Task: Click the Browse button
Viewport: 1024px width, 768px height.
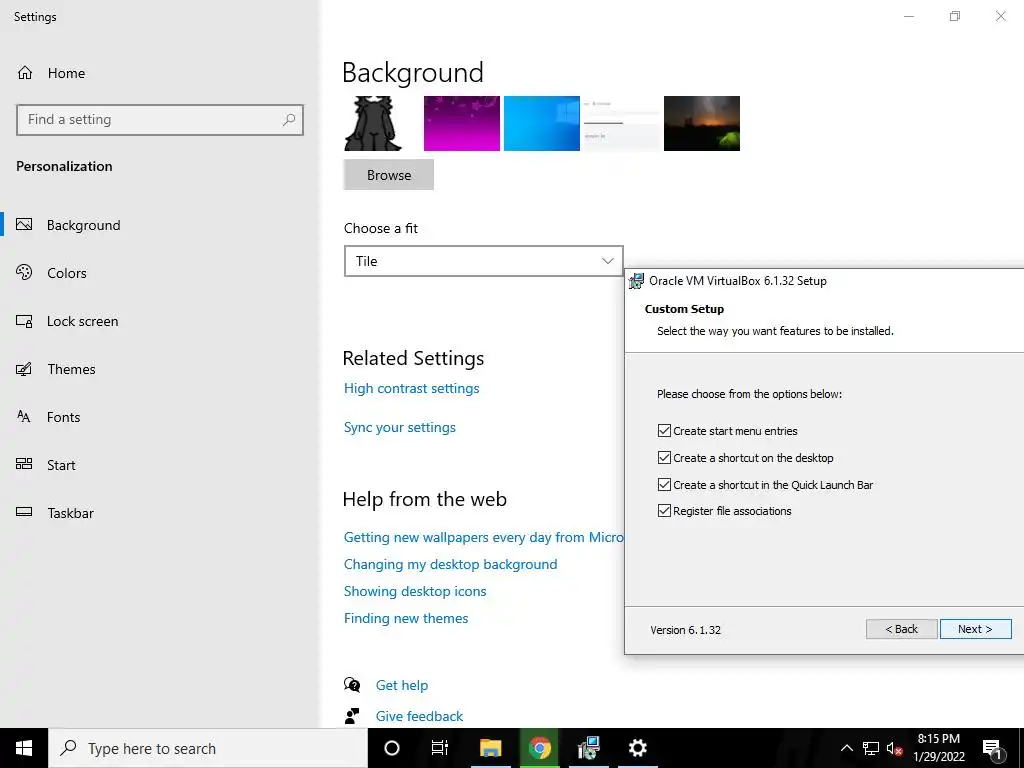Action: click(389, 175)
